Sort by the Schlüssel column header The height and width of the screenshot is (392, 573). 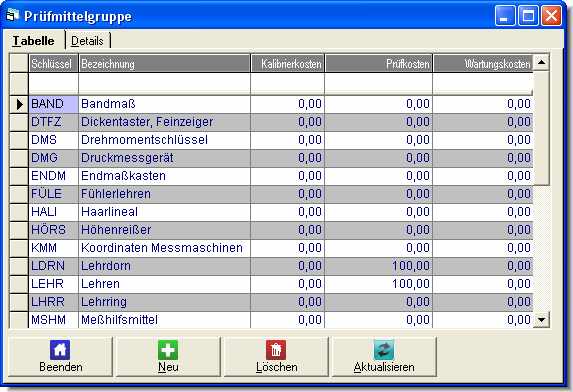53,64
